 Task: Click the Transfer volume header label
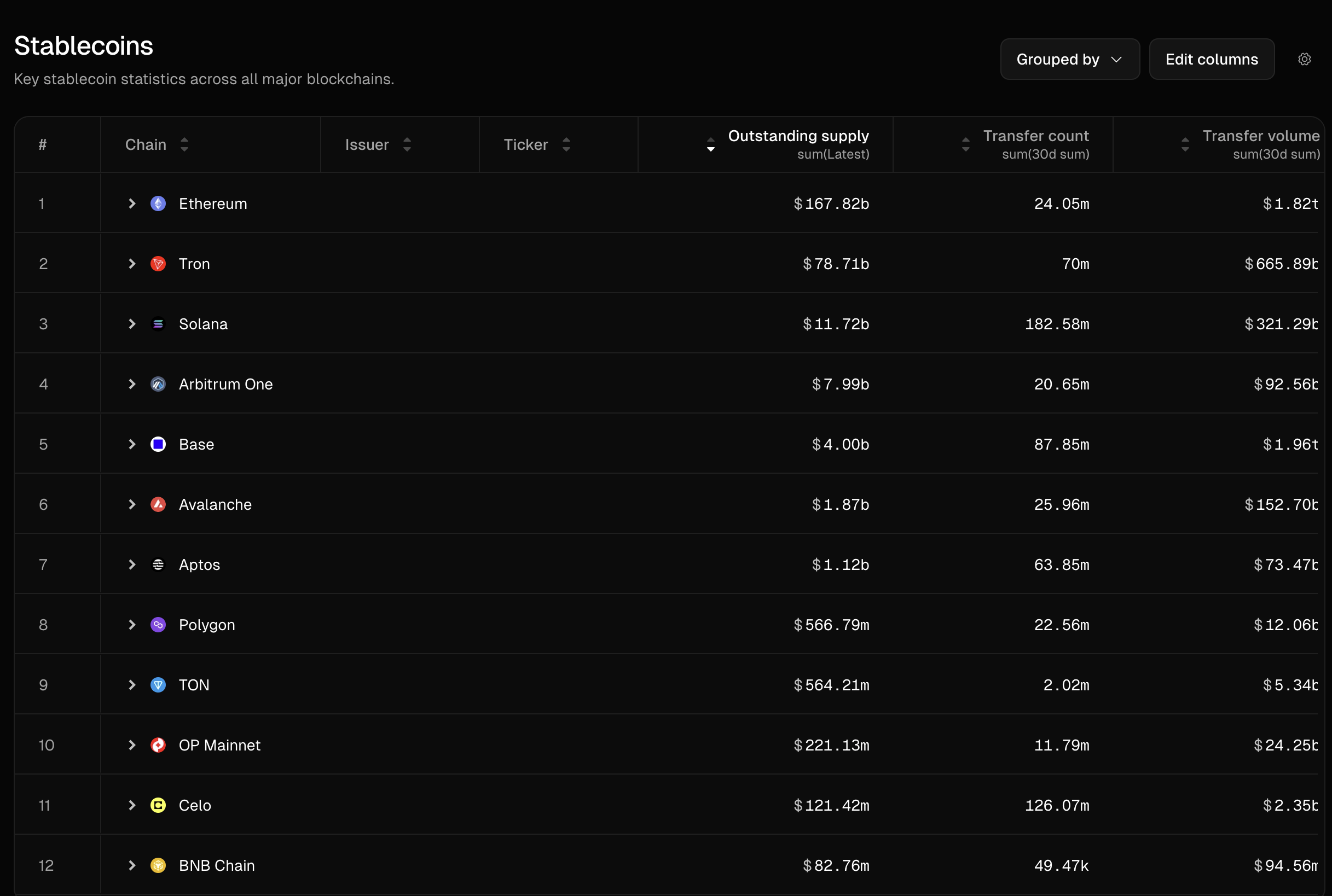[x=1261, y=136]
